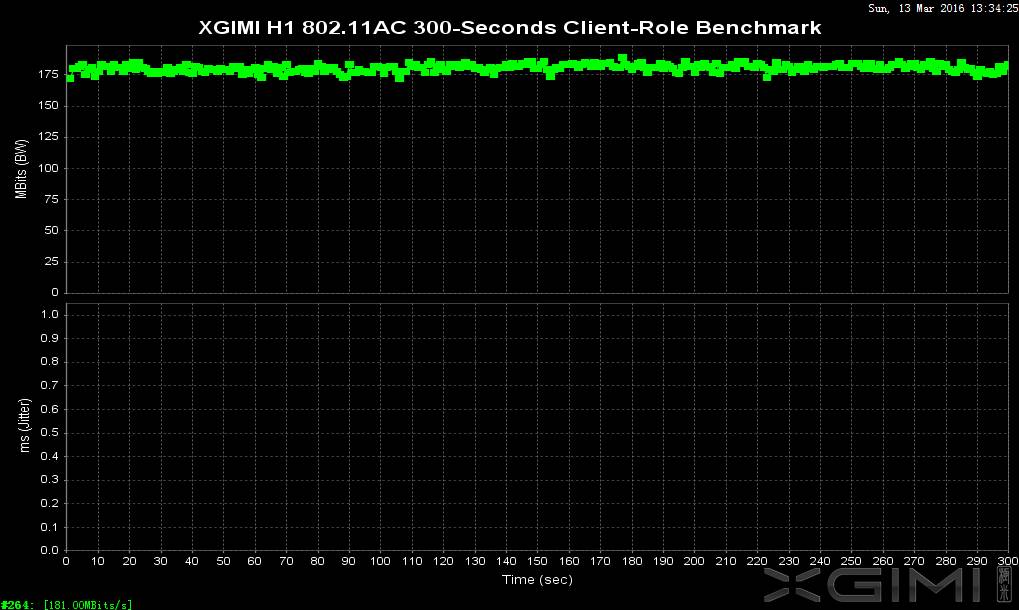This screenshot has width=1019, height=610.
Task: Click the 'Time (sec)' axis label
Action: [537, 579]
